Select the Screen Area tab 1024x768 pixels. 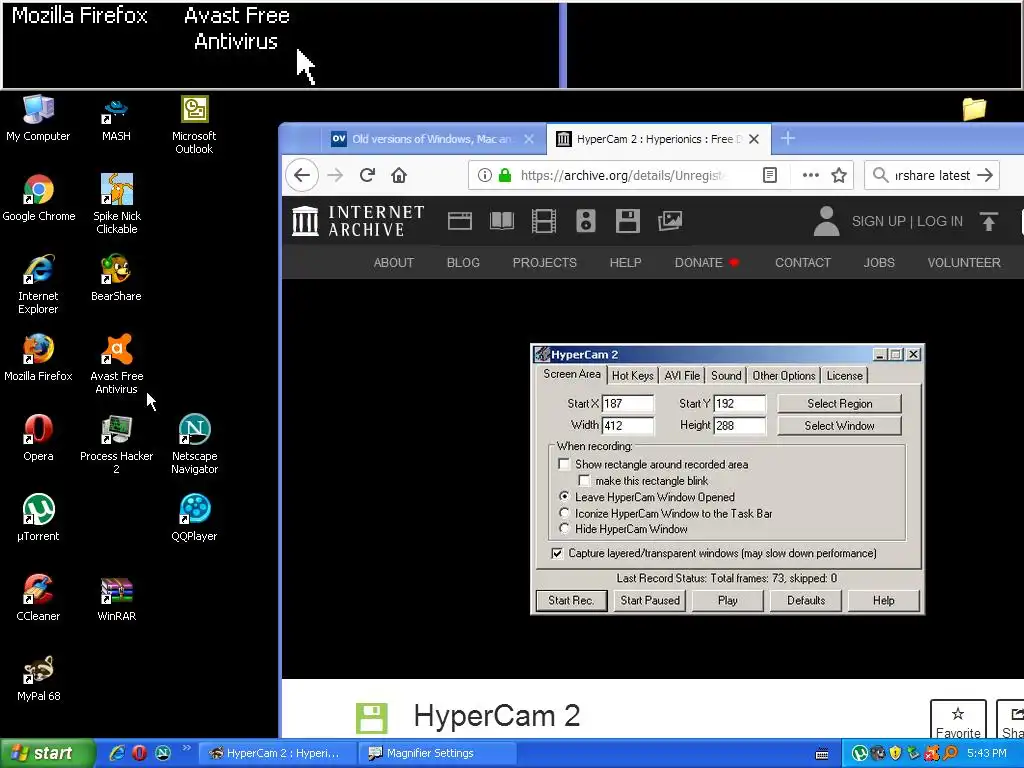click(x=572, y=374)
